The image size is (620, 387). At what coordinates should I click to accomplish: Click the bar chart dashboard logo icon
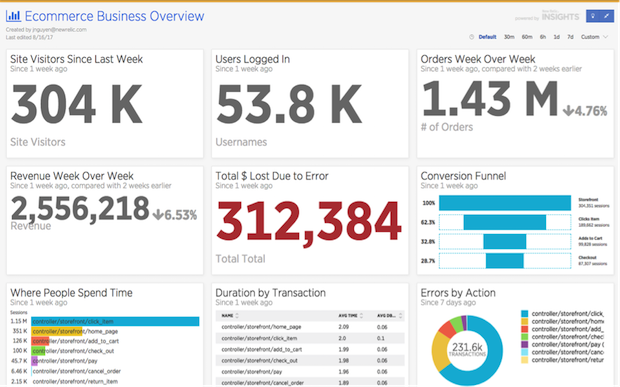point(13,16)
